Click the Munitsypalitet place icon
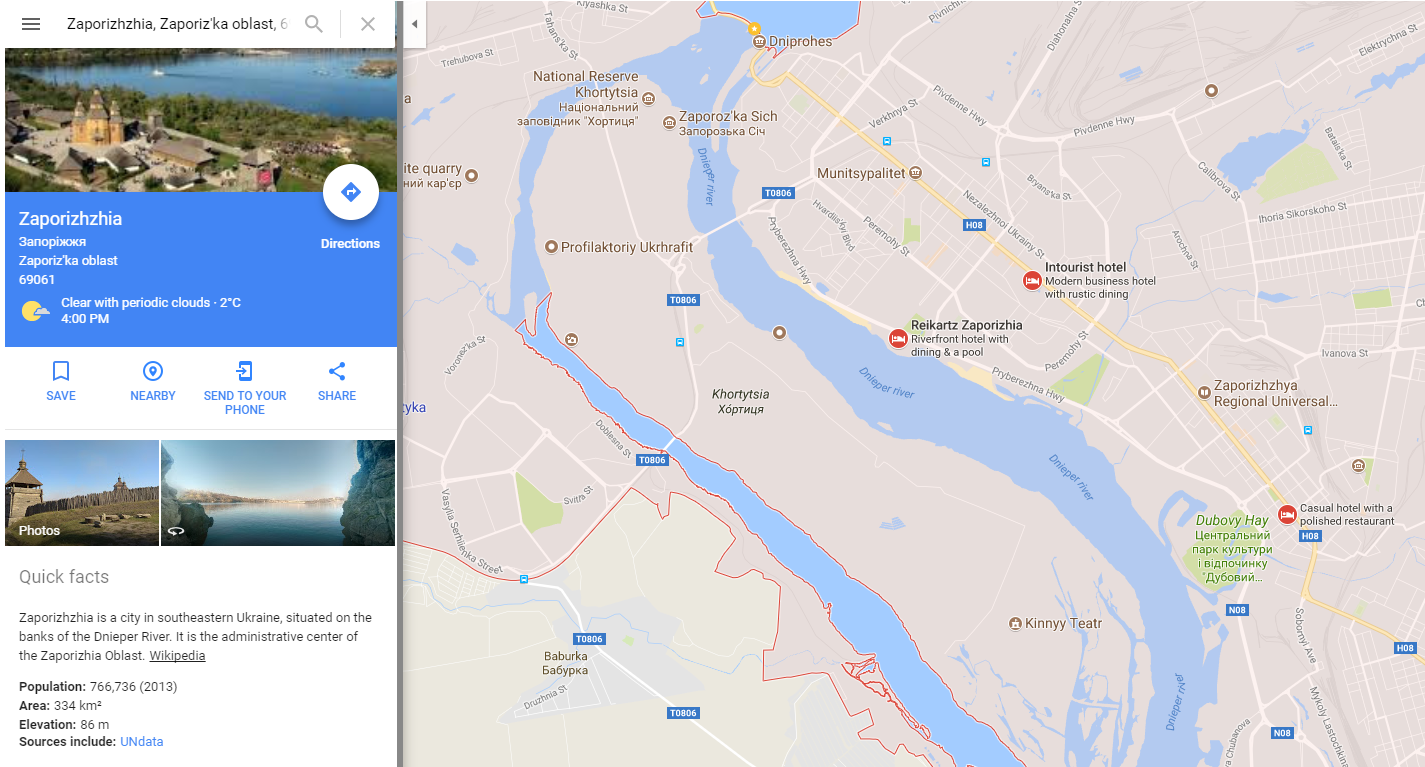Image resolution: width=1425 pixels, height=767 pixels. pos(915,173)
